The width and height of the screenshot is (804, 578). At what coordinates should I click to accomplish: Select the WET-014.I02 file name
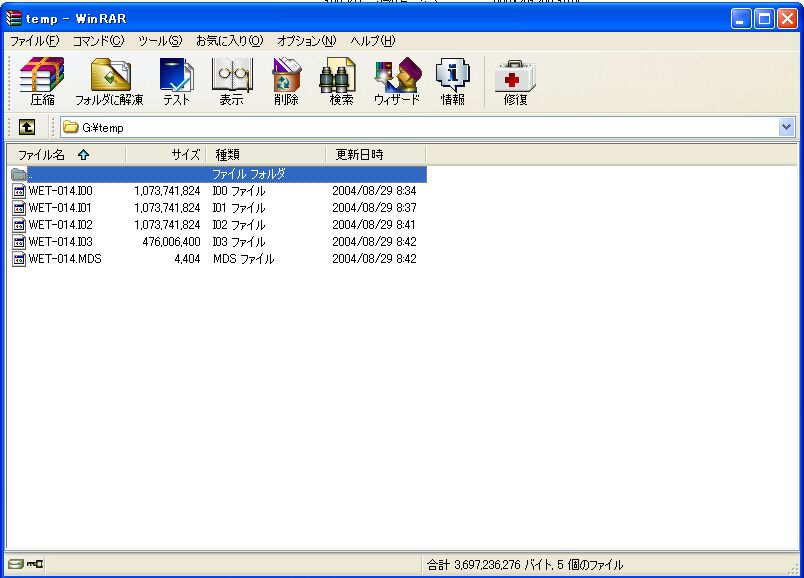tap(61, 225)
